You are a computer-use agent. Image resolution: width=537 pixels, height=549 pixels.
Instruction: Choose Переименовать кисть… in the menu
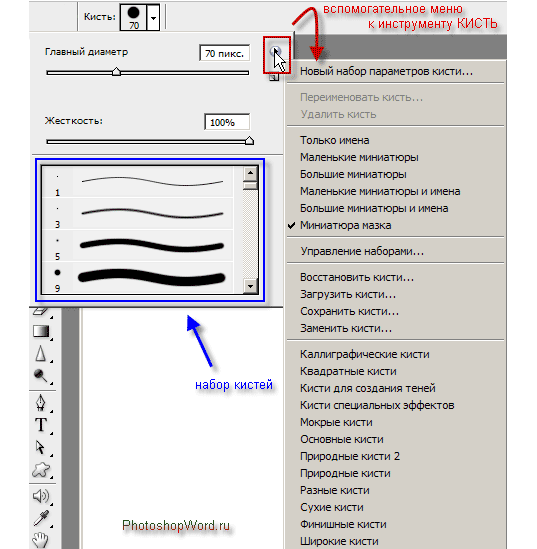(x=396, y=97)
